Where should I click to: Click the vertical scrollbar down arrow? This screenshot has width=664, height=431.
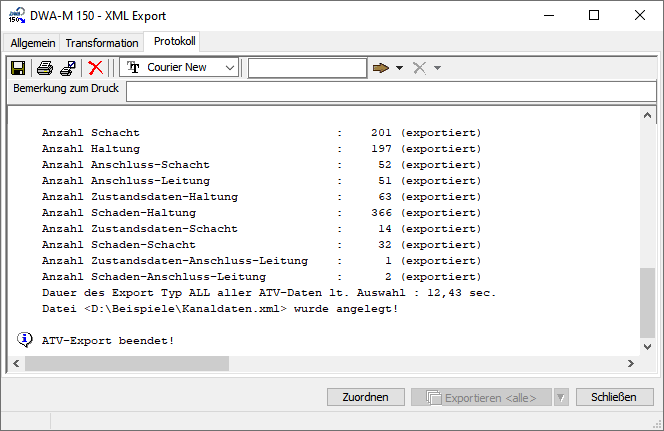click(647, 345)
